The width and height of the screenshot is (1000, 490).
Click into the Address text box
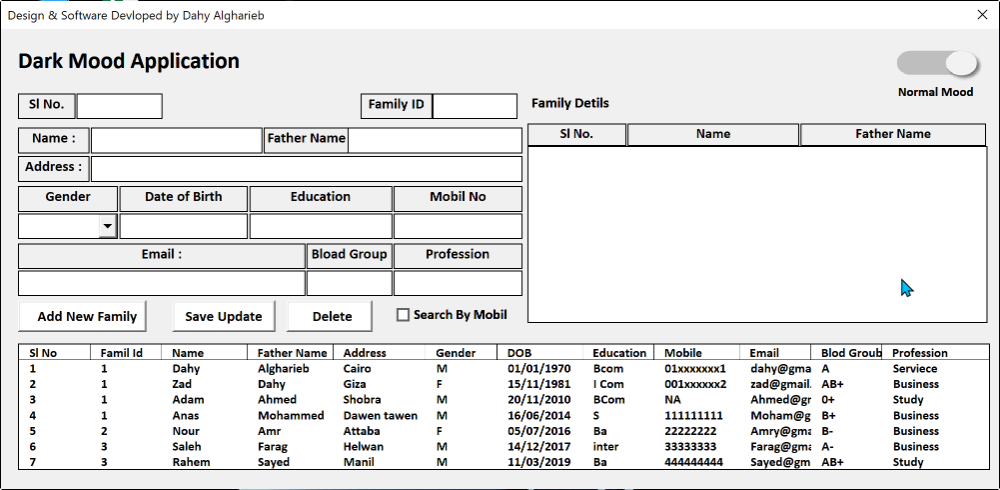pyautogui.click(x=306, y=169)
